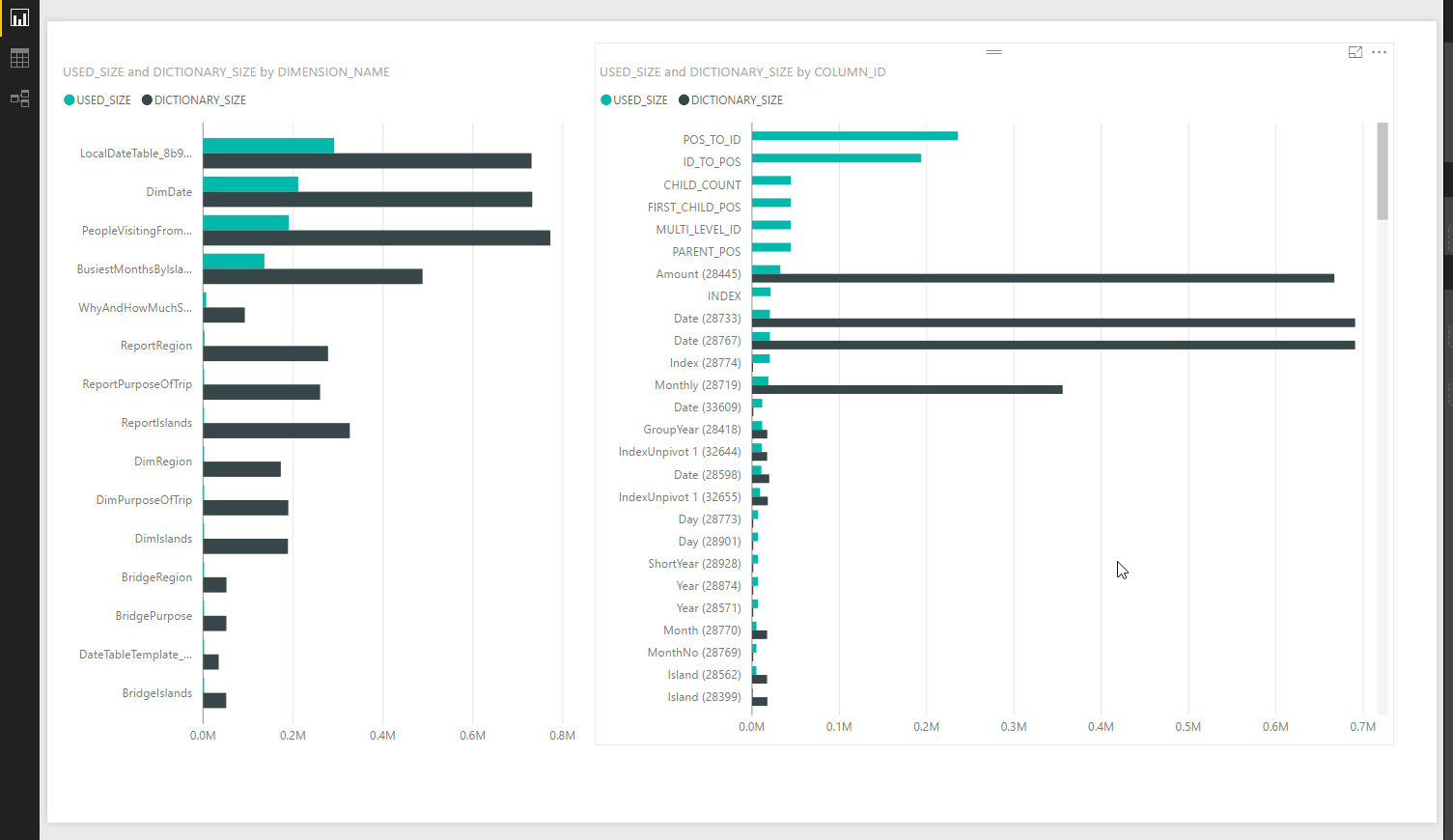The width and height of the screenshot is (1453, 840).
Task: Click the Amount (28445) axis label
Action: click(702, 273)
